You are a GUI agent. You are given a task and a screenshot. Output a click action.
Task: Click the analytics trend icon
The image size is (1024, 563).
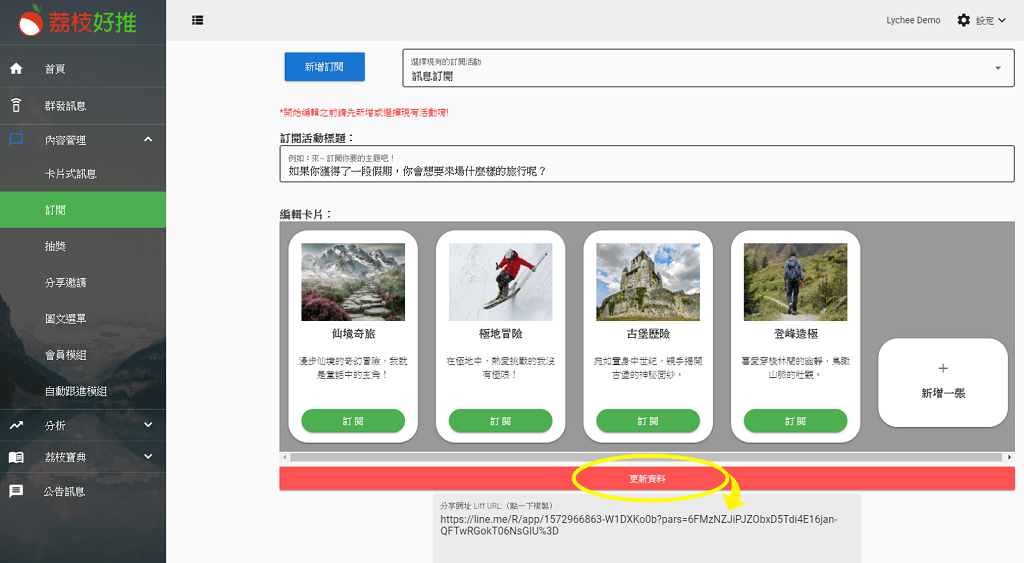16,425
